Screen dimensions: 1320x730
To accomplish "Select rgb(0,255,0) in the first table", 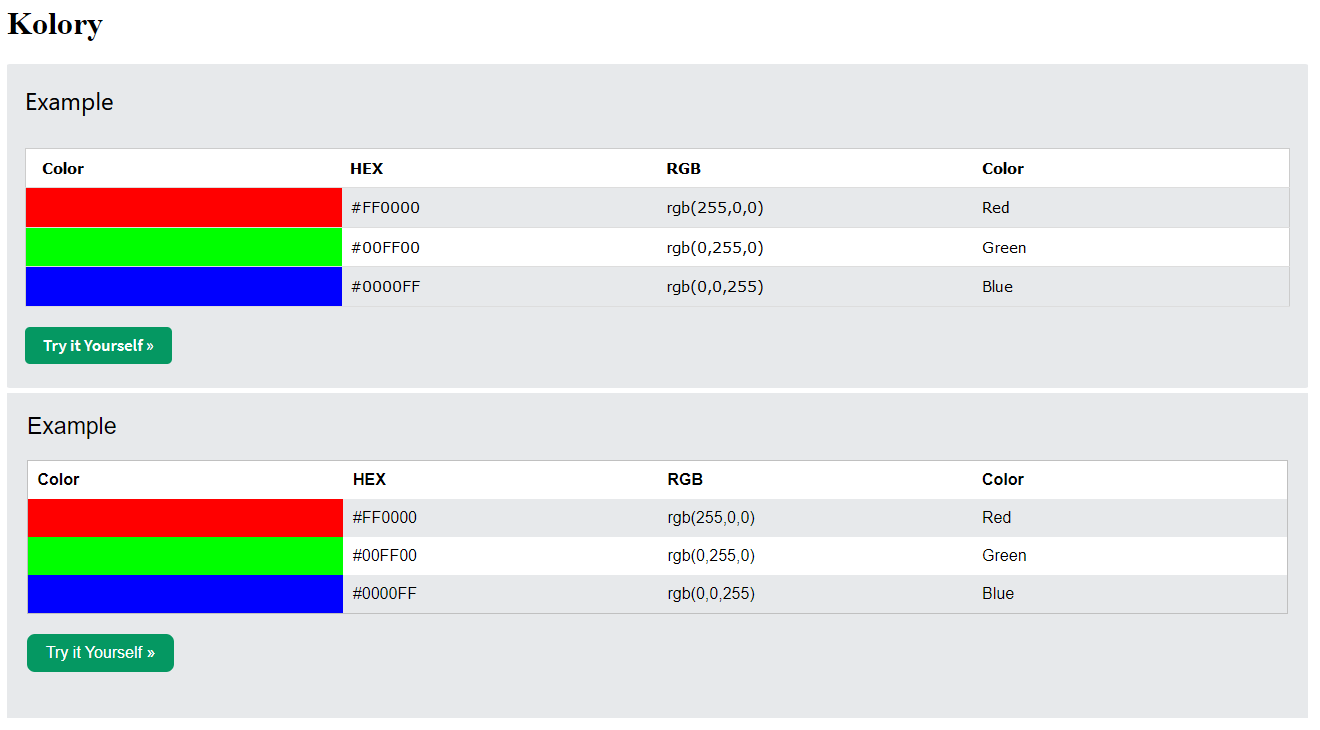I will point(715,248).
